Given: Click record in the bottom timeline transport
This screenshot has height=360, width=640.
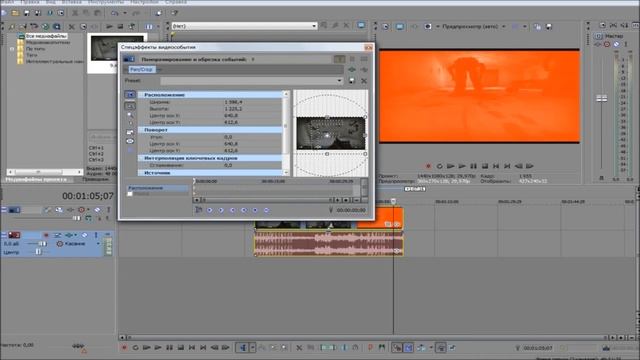Looking at the screenshot, I should pyautogui.click(x=124, y=348).
